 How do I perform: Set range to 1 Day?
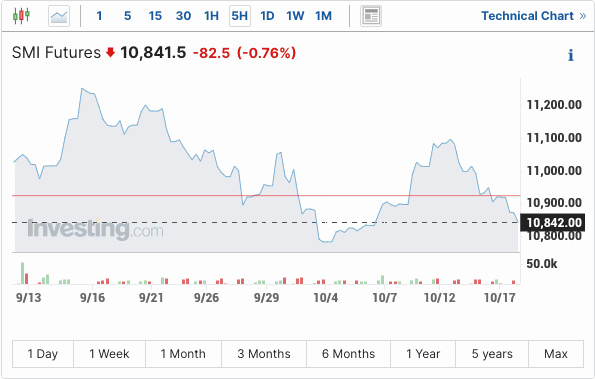(43, 354)
